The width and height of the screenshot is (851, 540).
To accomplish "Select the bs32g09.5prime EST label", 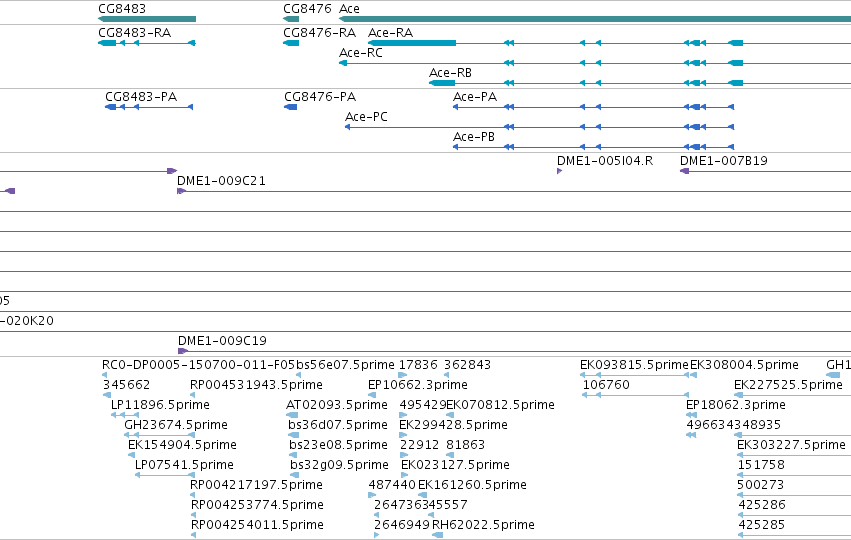I will pyautogui.click(x=340, y=465).
